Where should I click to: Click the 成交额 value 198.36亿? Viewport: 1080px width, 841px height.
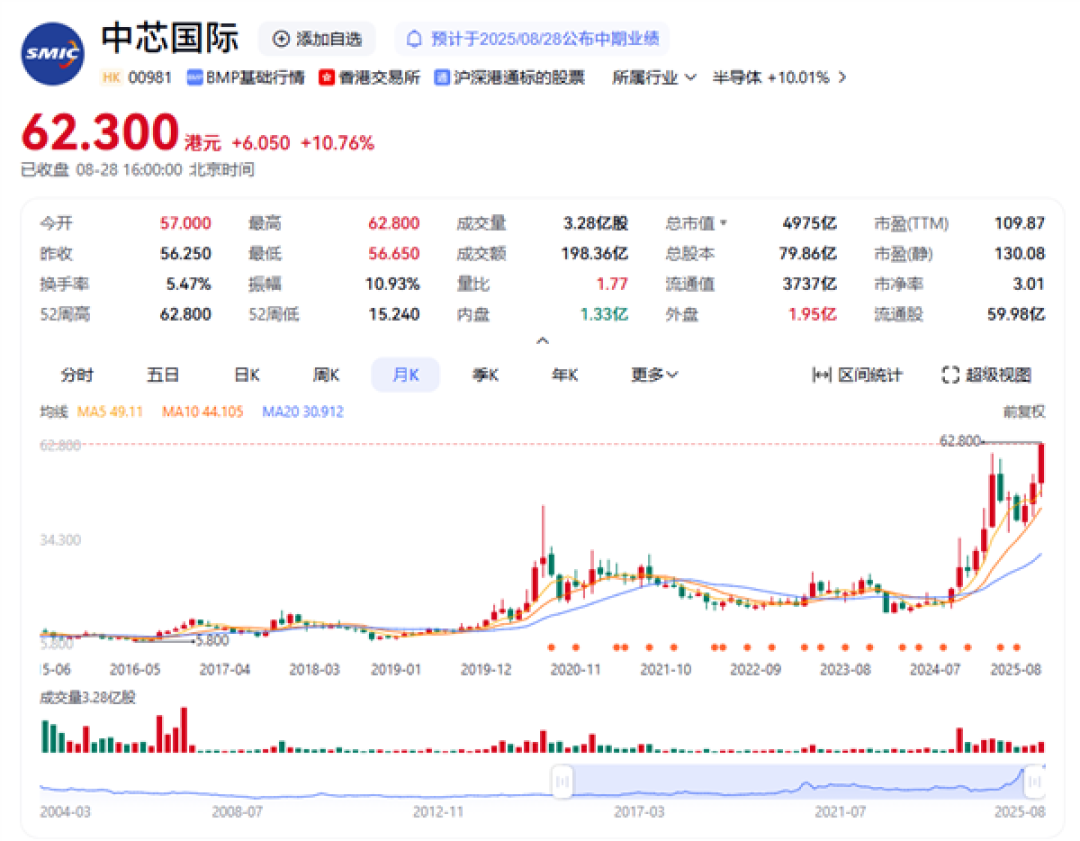594,253
